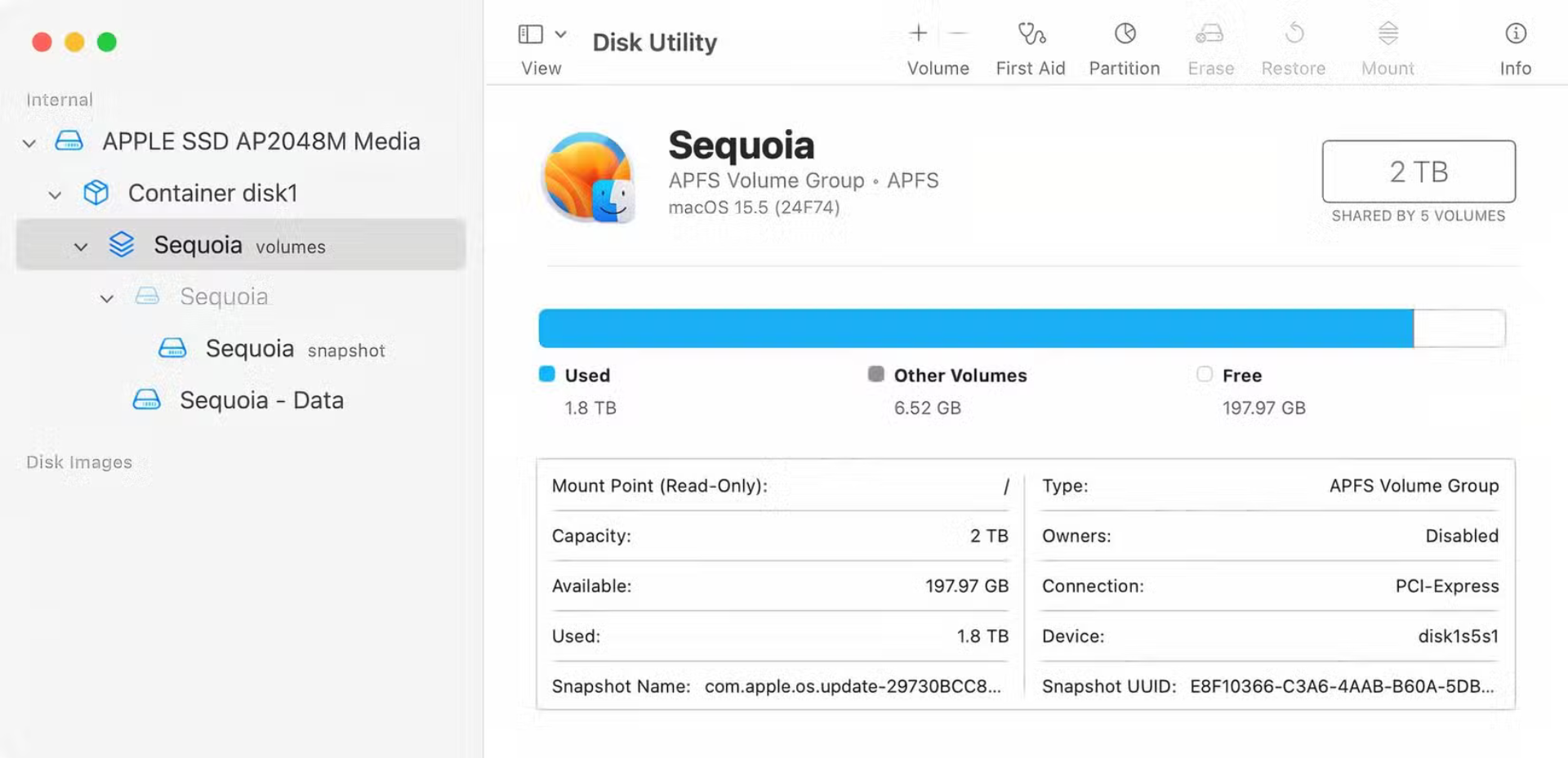
Task: Open the View dropdown chevron
Action: (561, 34)
